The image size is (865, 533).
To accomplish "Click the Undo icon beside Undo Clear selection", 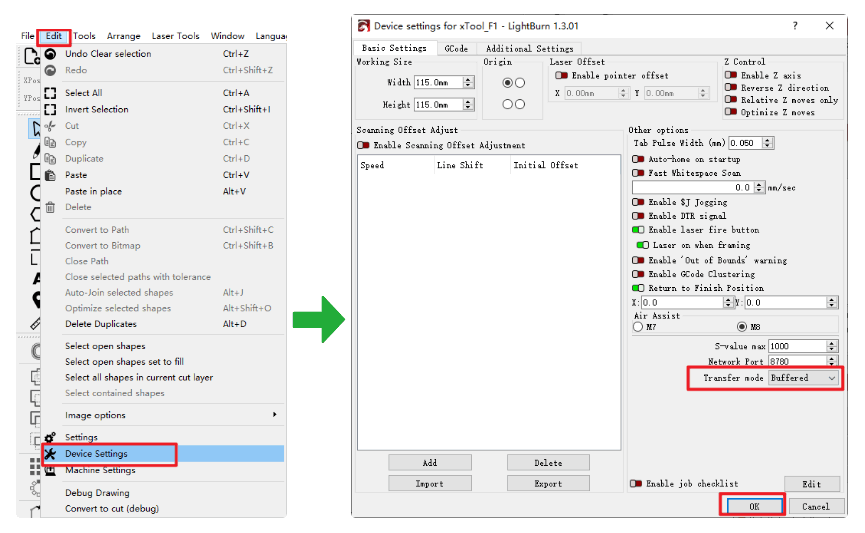I will click(50, 54).
